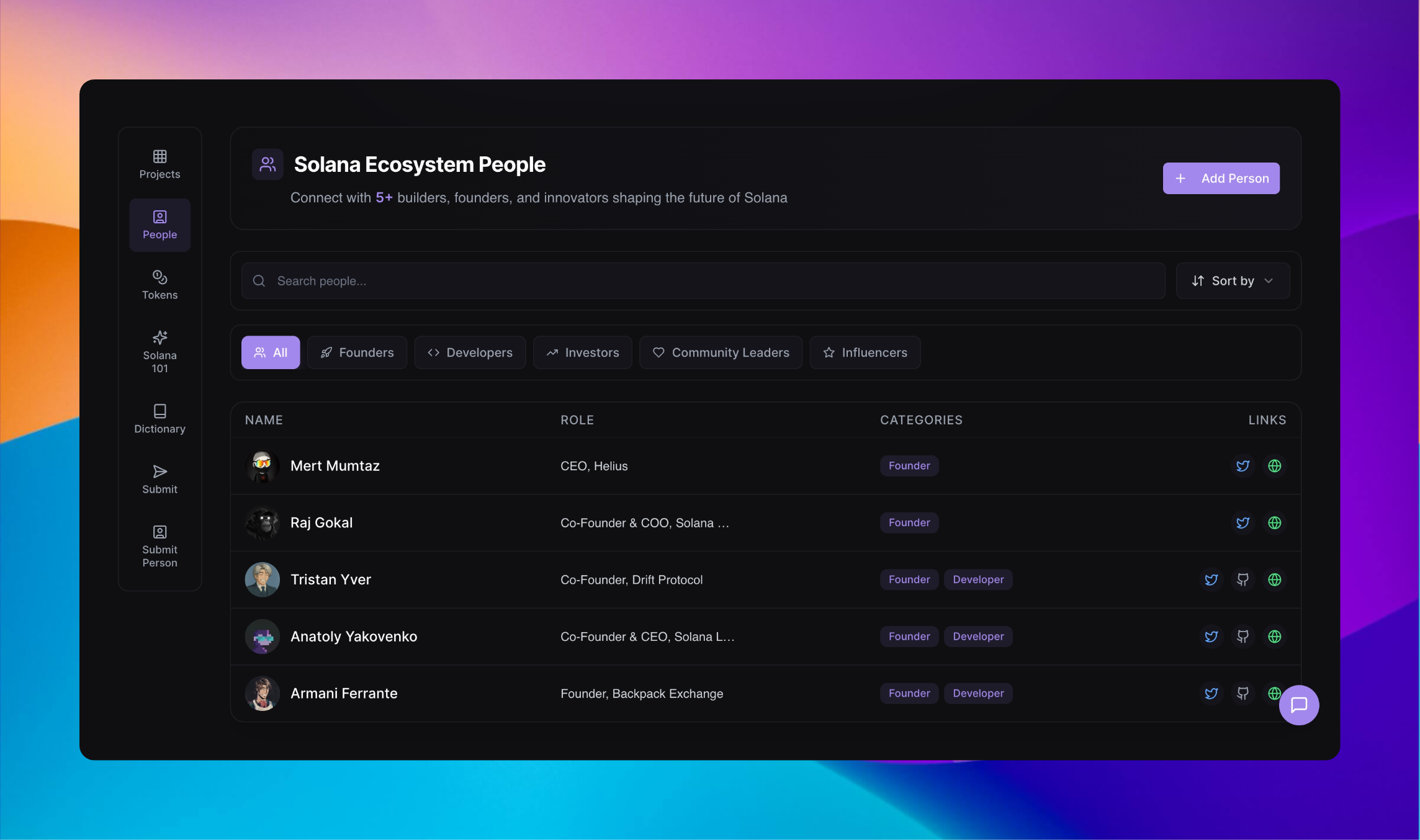Click the 'Solana Ecosystem People' heading
The height and width of the screenshot is (840, 1420).
(420, 164)
